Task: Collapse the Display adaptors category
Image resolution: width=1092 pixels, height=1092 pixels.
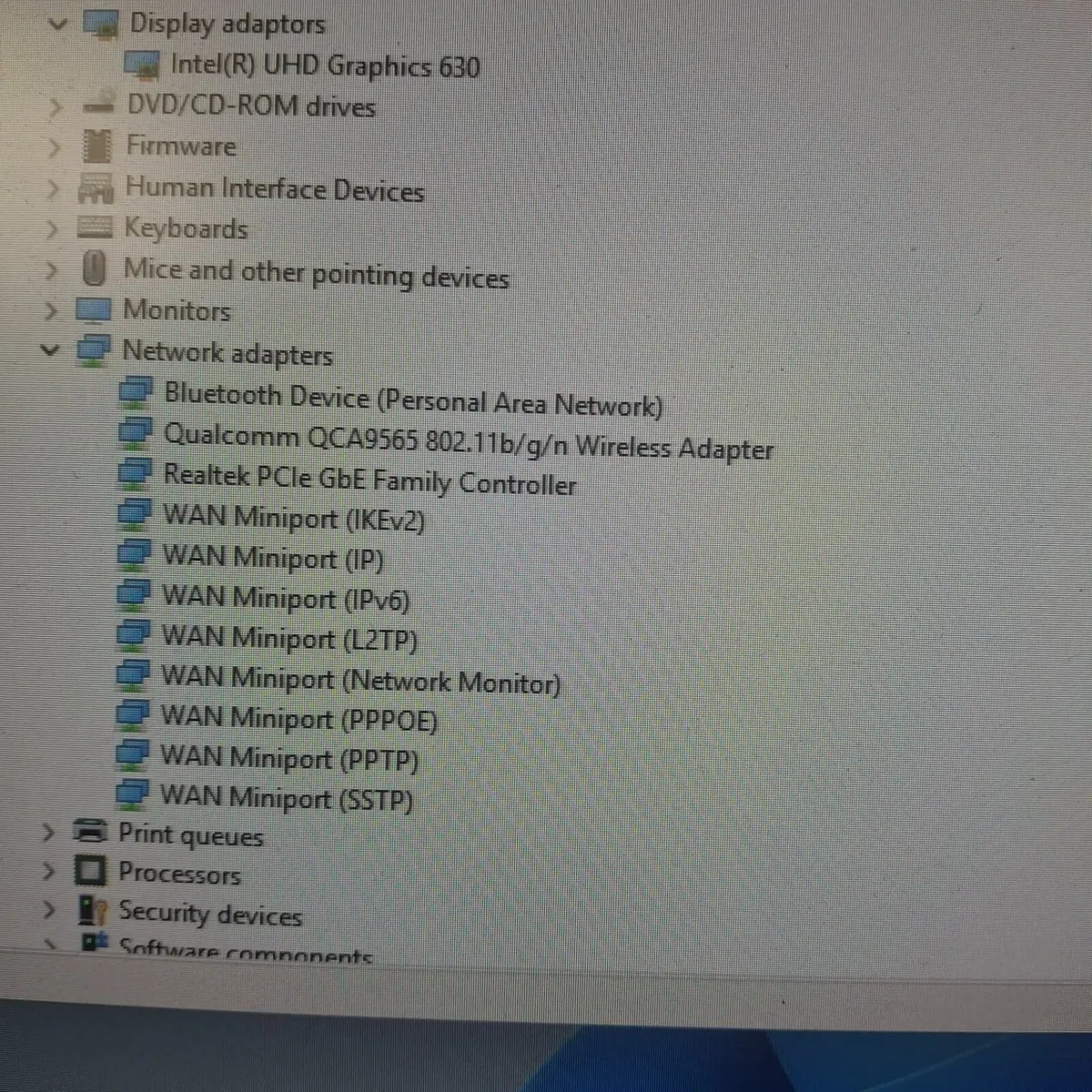Action: click(x=58, y=24)
